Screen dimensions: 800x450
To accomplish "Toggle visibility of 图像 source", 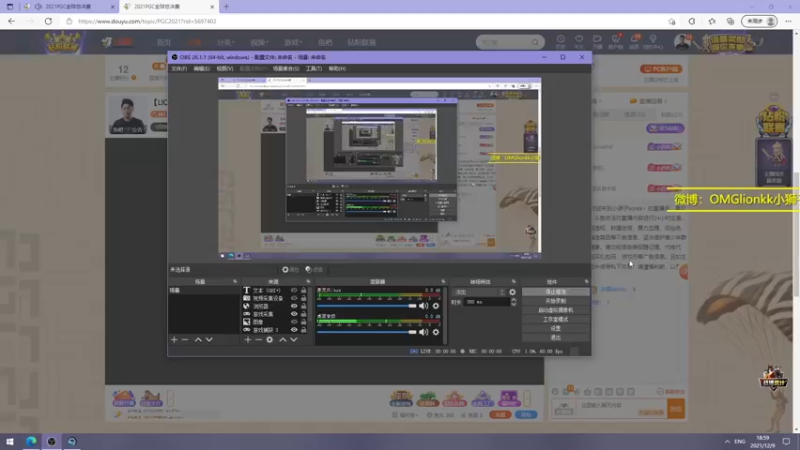I will click(294, 322).
